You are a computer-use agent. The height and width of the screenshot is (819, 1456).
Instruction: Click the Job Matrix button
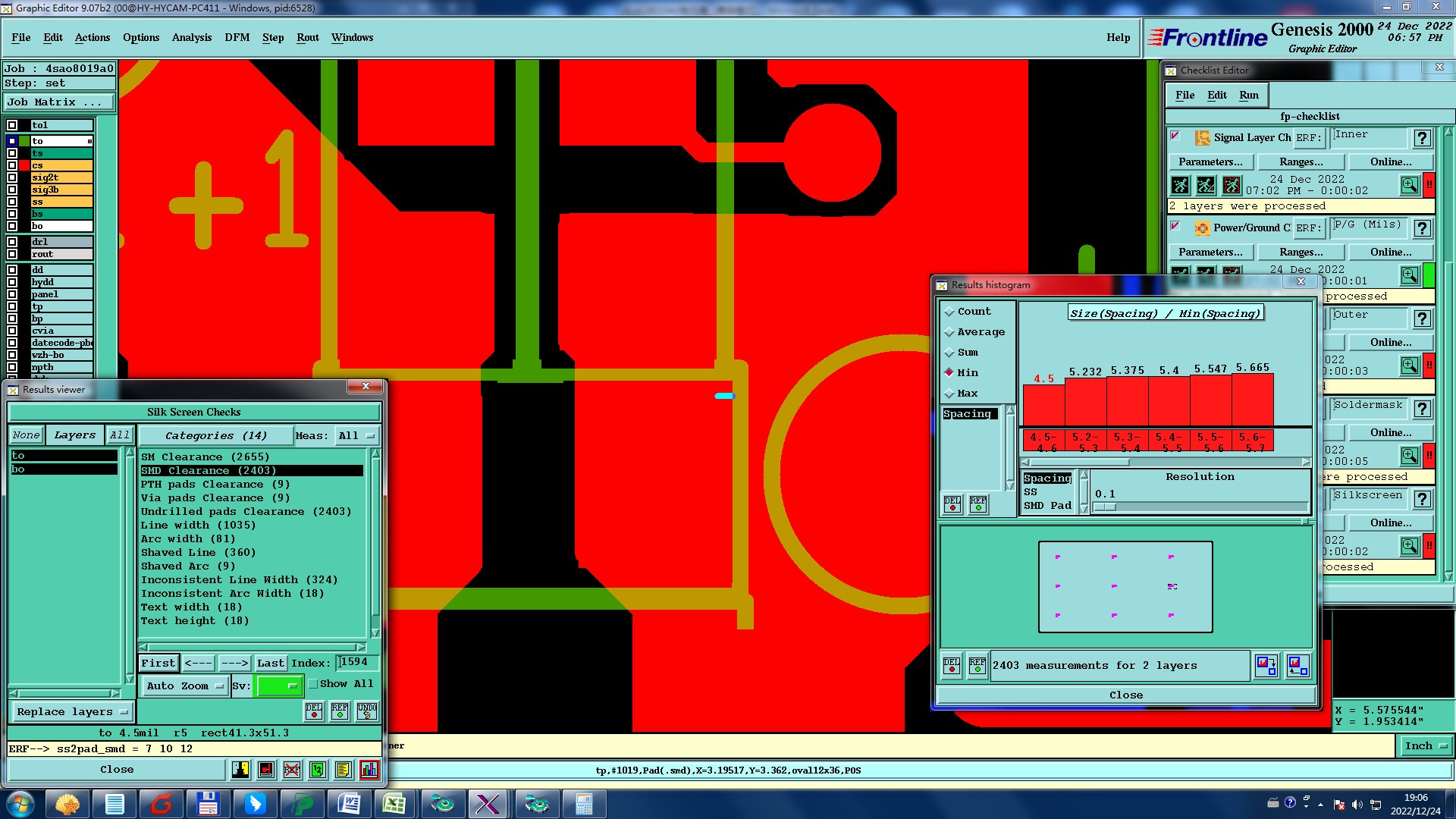(59, 102)
